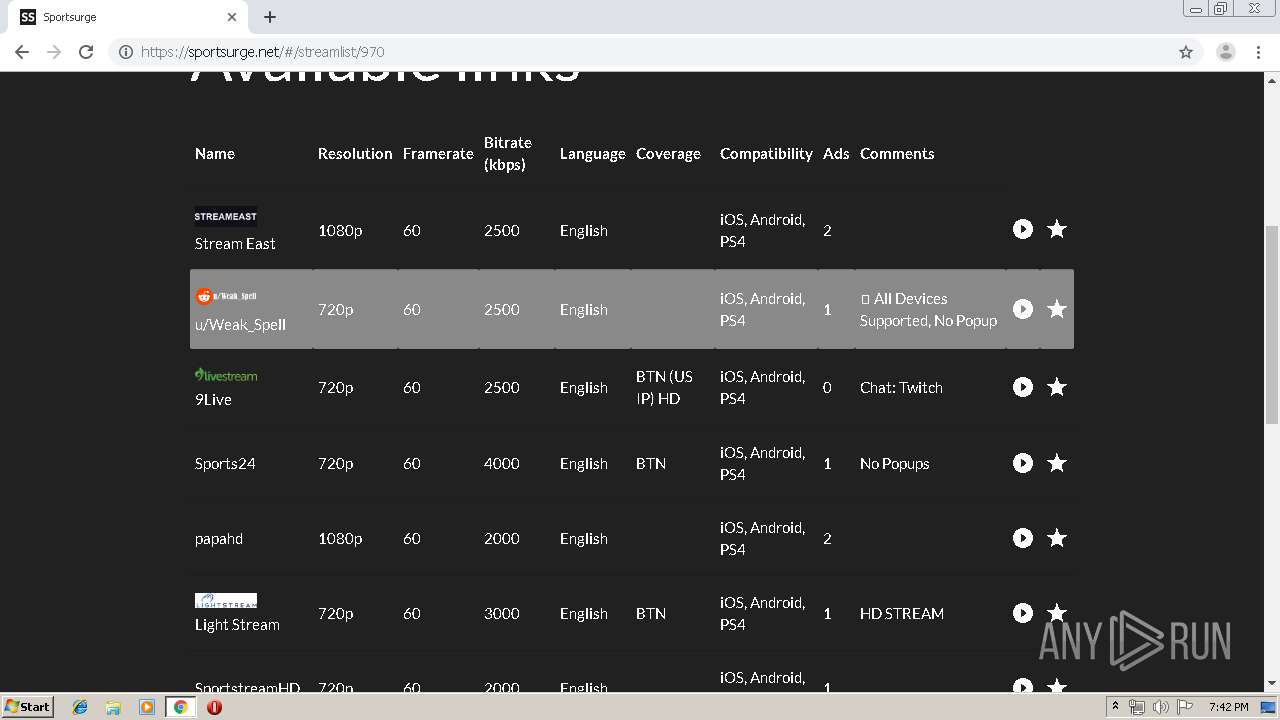This screenshot has height=720, width=1280.
Task: Click the 7:42 PM clock
Action: tap(1228, 707)
